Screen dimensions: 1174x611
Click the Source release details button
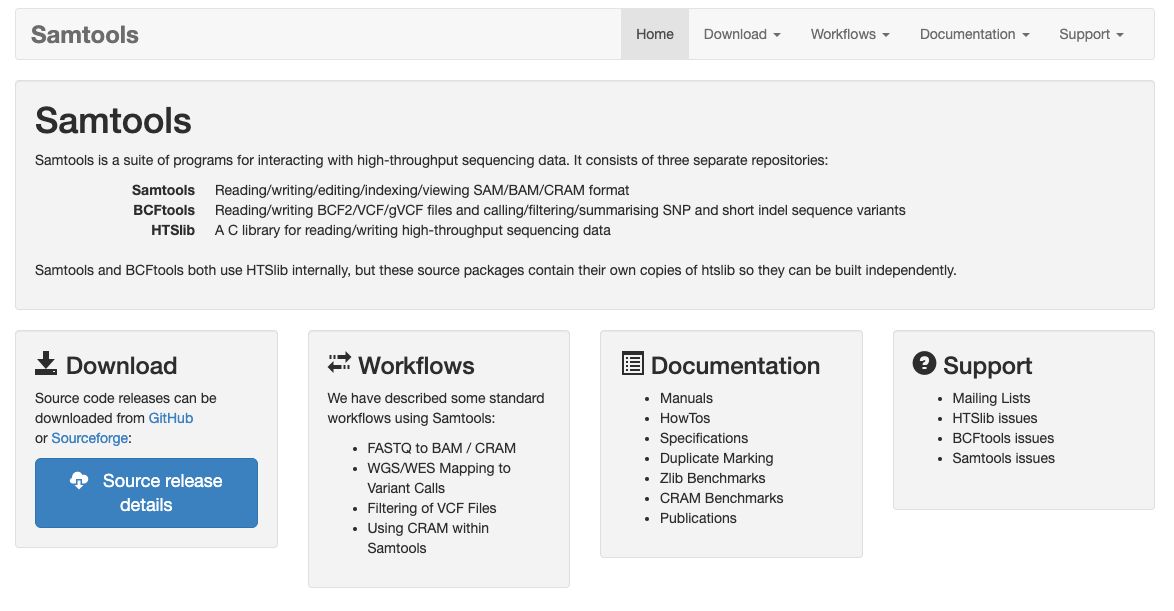click(146, 493)
